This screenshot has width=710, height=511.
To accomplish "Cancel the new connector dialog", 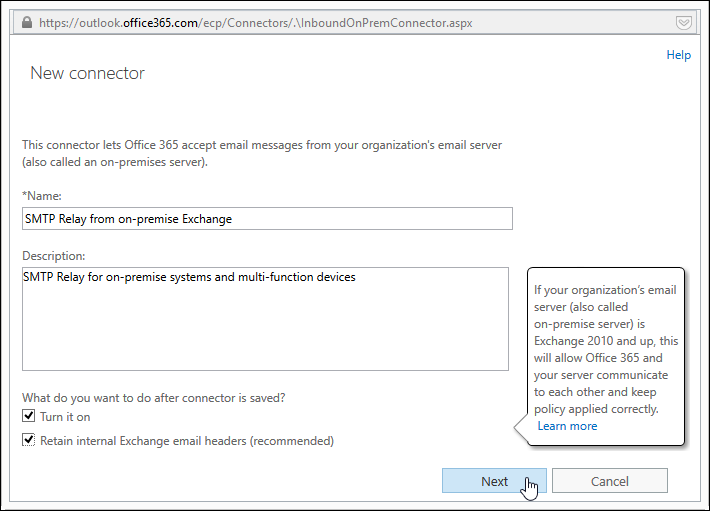I will (x=609, y=481).
